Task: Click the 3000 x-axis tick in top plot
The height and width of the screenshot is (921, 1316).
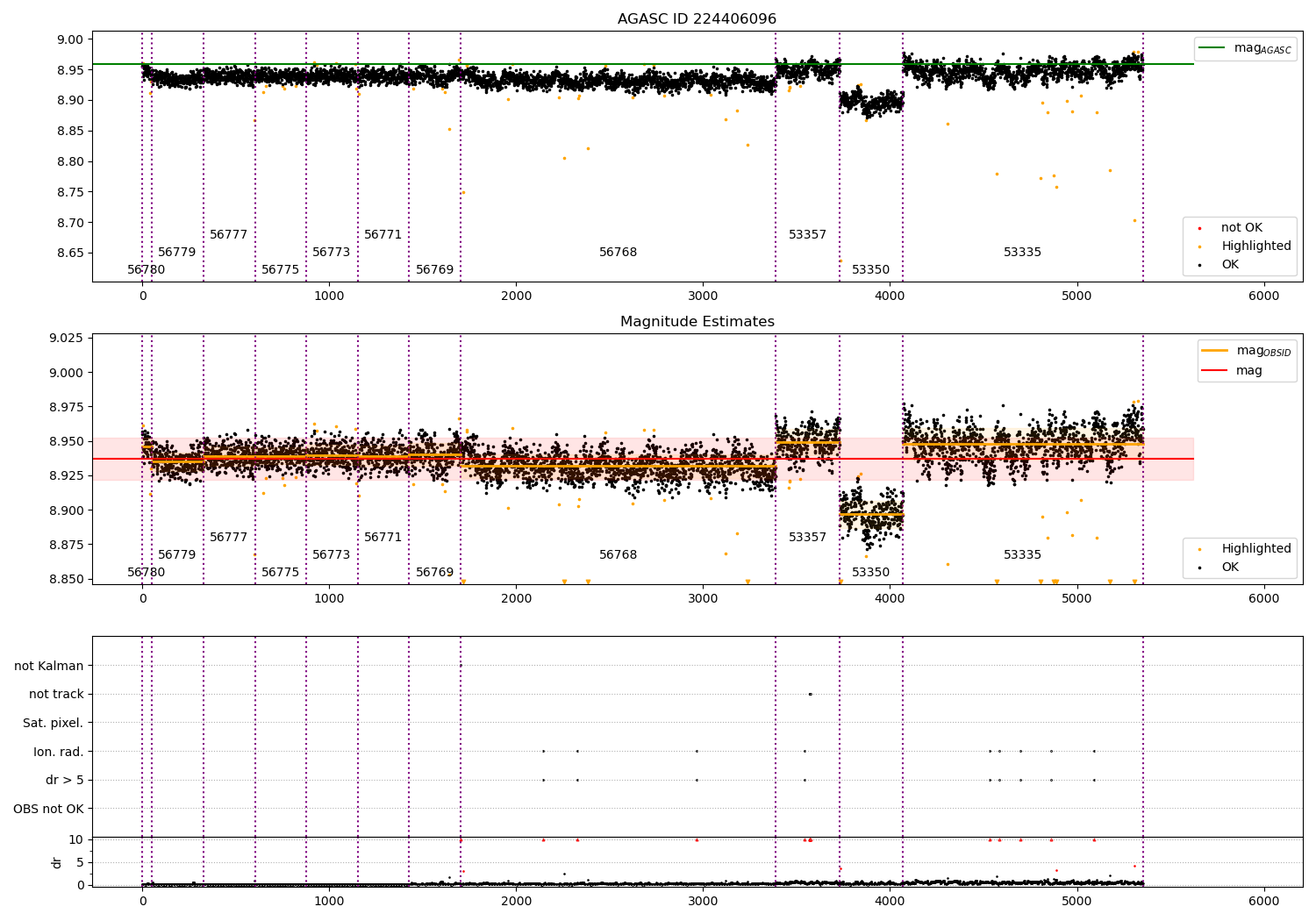Action: pyautogui.click(x=703, y=296)
